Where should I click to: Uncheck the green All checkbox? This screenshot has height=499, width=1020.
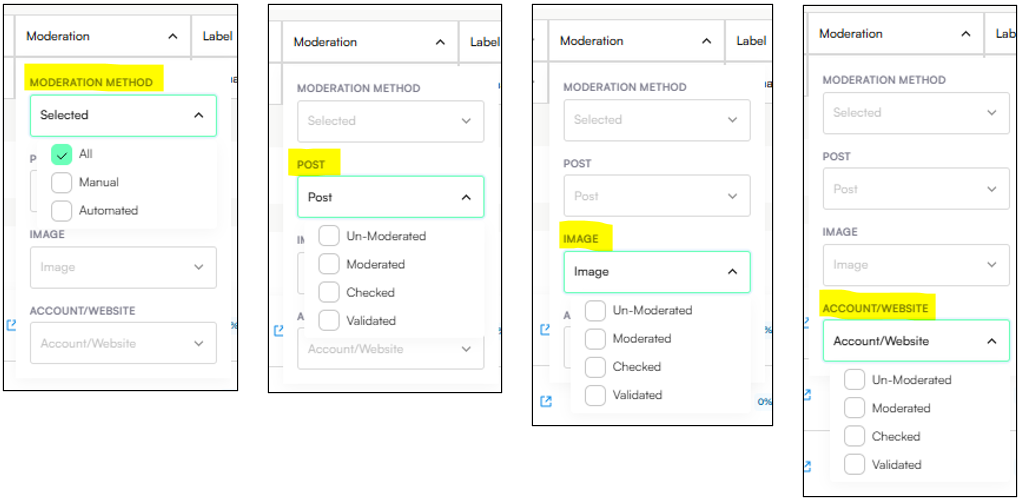62,155
